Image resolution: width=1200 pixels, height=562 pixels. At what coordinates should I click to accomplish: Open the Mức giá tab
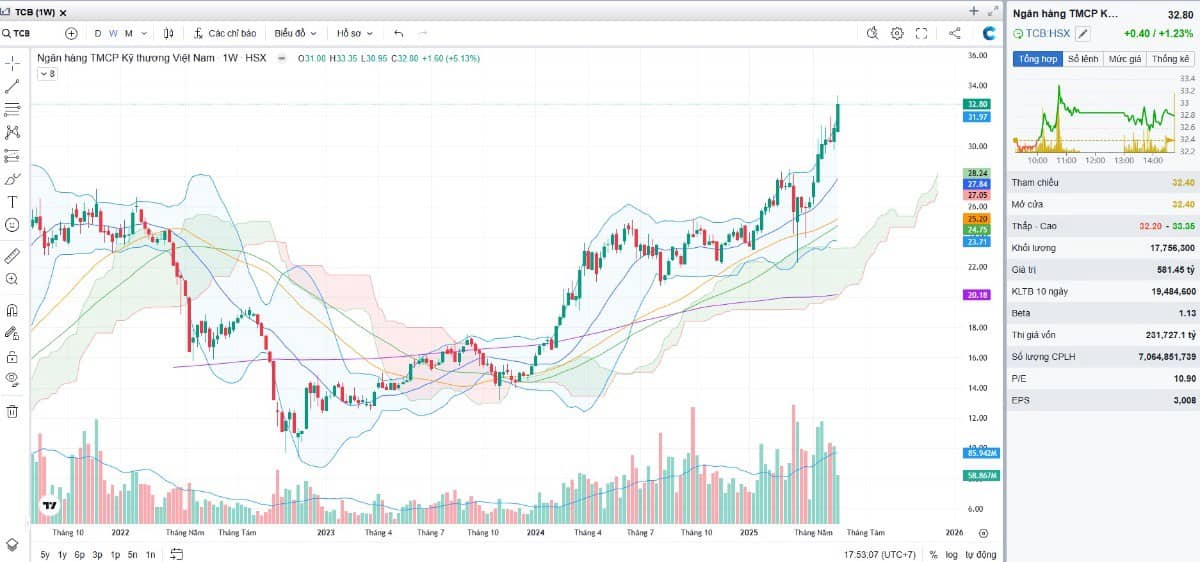click(x=1125, y=59)
